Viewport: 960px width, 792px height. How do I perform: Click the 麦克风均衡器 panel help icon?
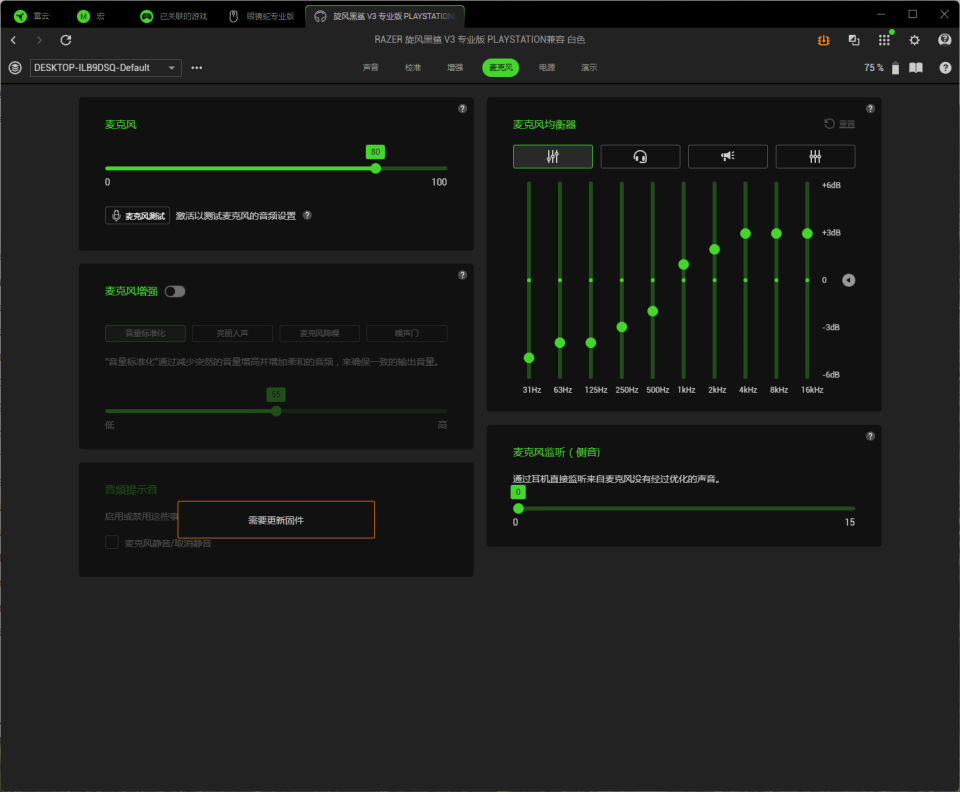[x=870, y=108]
